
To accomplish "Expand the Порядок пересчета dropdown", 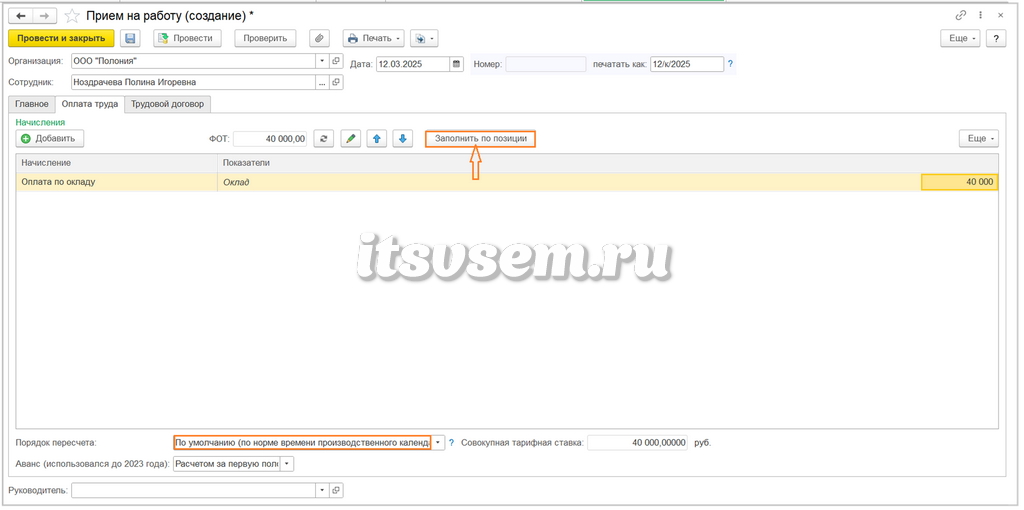I will tap(438, 443).
